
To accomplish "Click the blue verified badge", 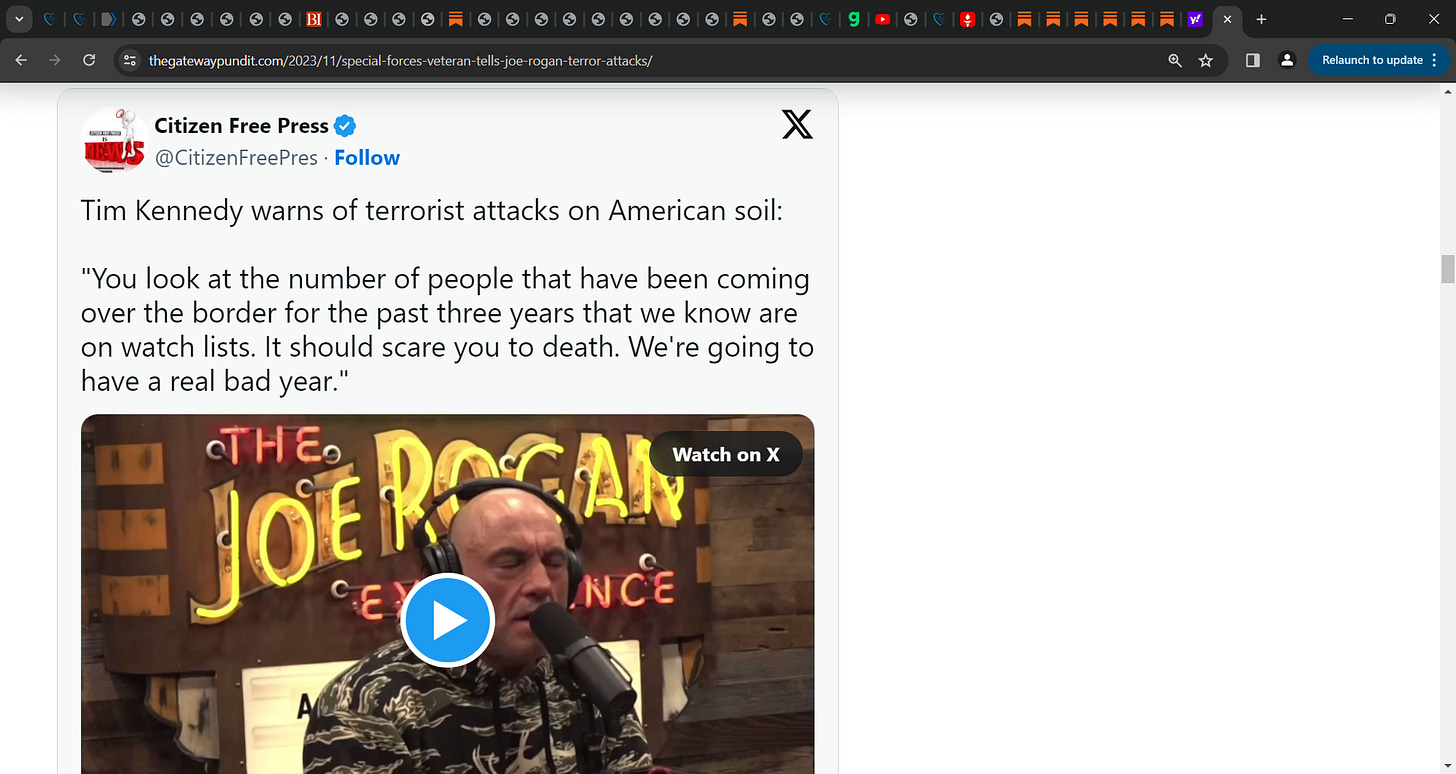I will 345,126.
